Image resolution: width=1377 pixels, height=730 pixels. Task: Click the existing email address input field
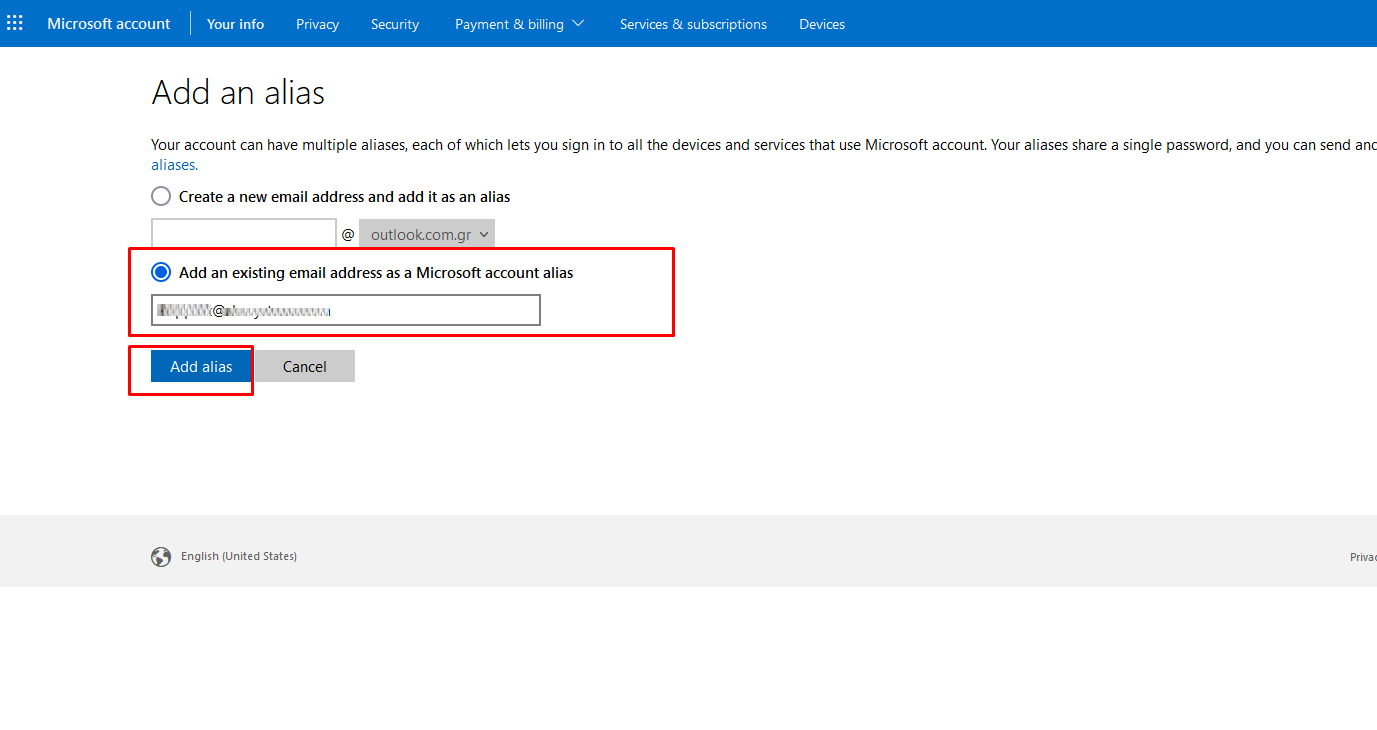point(345,310)
